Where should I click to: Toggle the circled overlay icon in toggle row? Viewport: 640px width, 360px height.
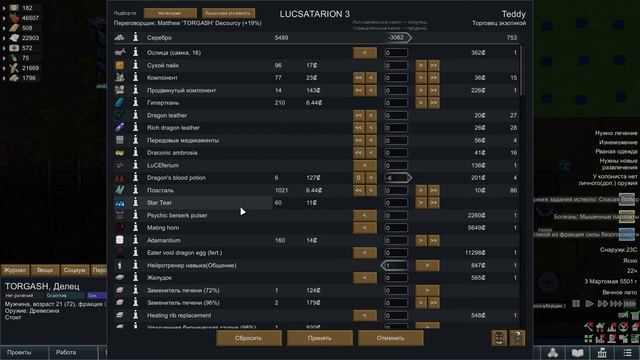click(x=623, y=327)
